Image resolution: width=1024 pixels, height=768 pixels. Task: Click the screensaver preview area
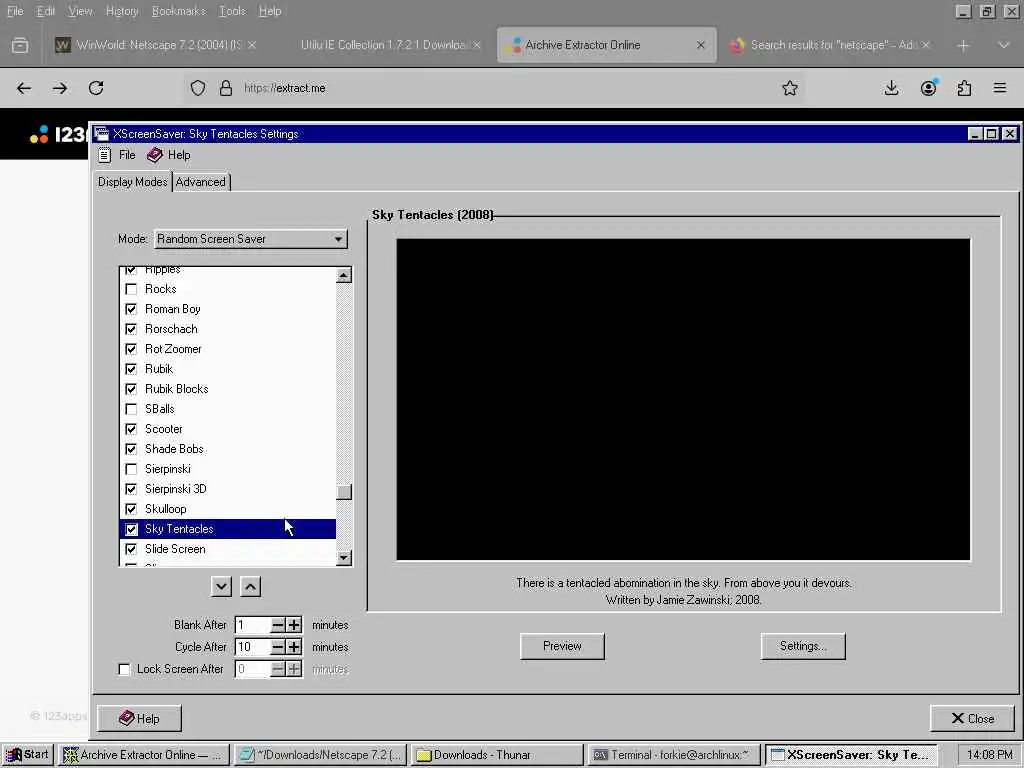click(x=683, y=399)
